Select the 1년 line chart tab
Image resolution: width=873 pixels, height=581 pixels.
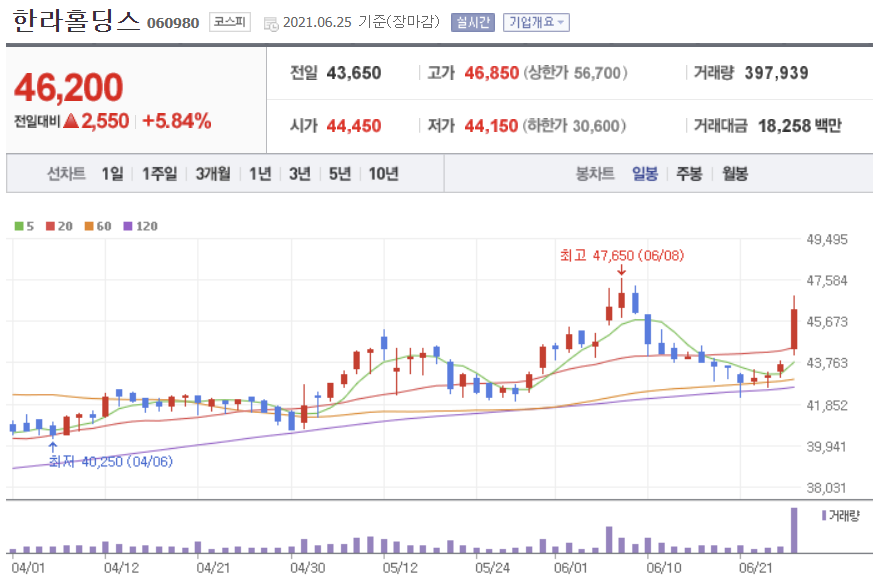(x=260, y=174)
